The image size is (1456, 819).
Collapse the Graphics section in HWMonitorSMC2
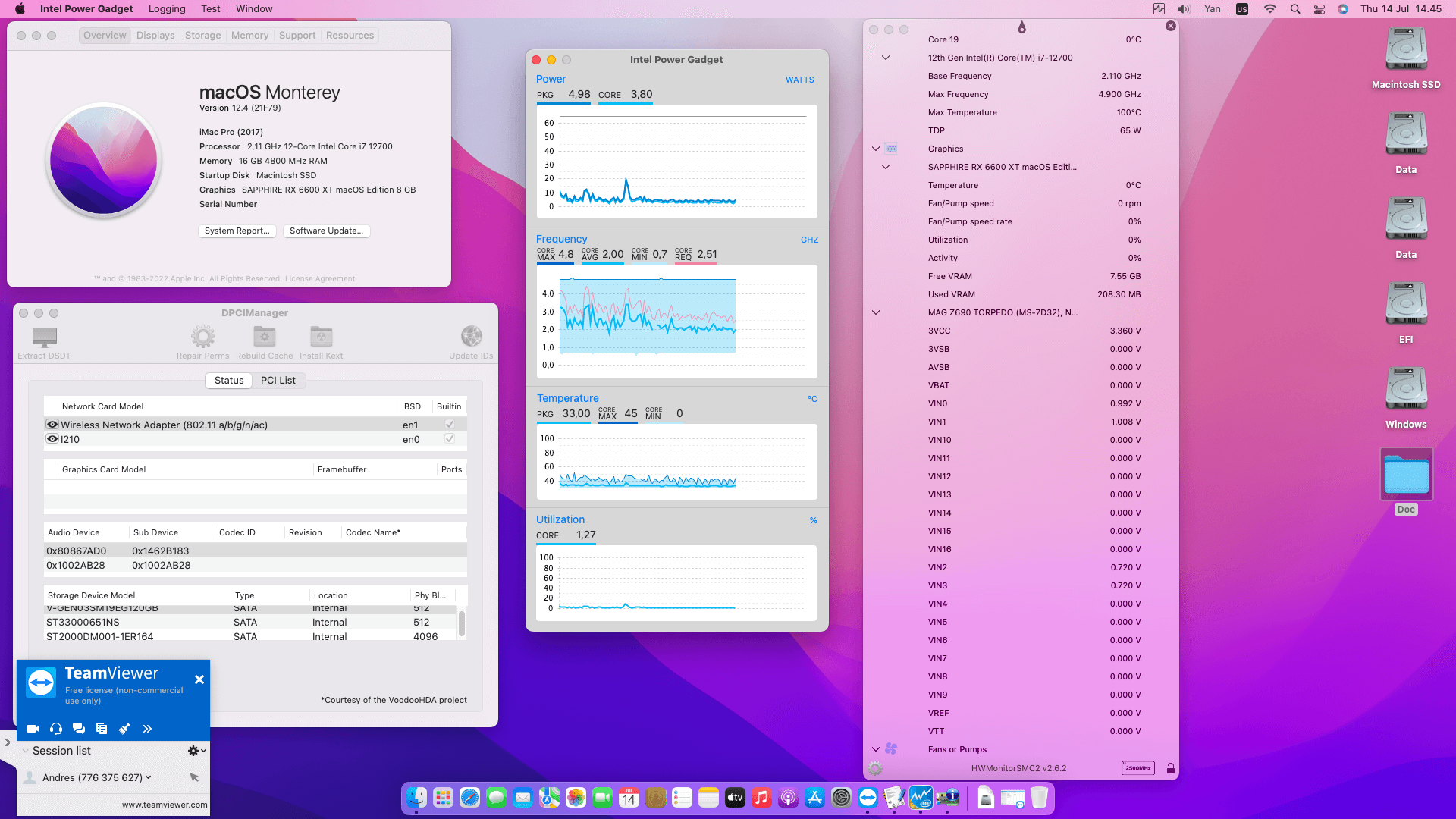tap(875, 149)
